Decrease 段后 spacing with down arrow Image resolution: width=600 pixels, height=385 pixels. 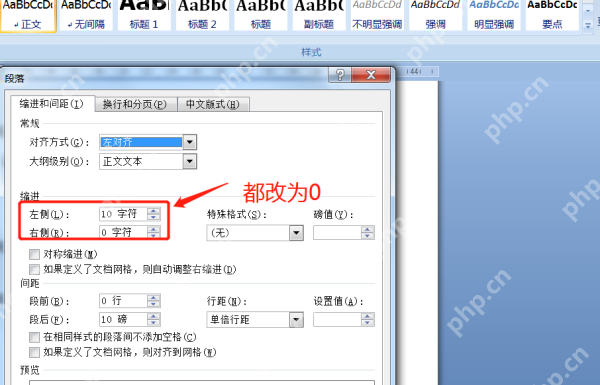[x=153, y=323]
